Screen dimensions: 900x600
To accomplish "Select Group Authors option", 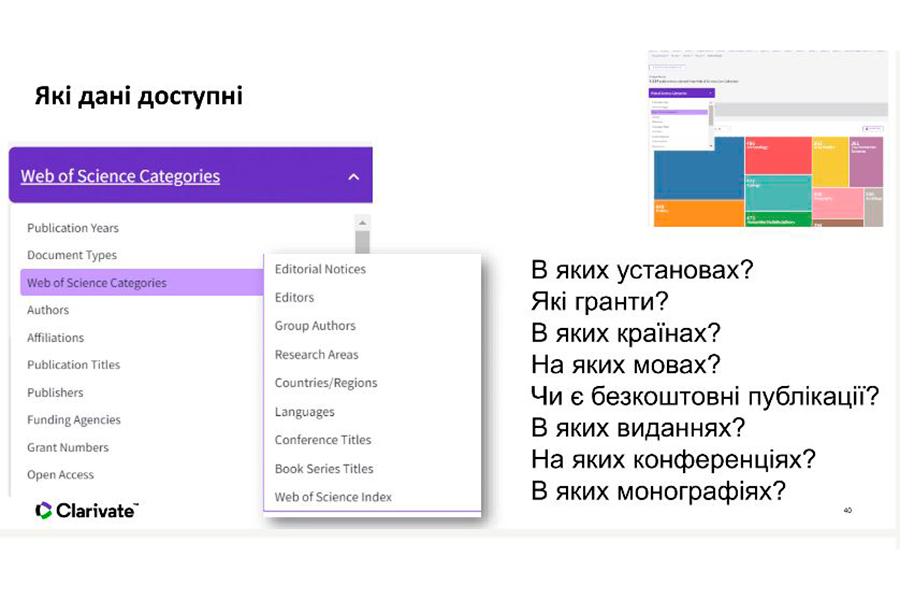I will pyautogui.click(x=315, y=326).
